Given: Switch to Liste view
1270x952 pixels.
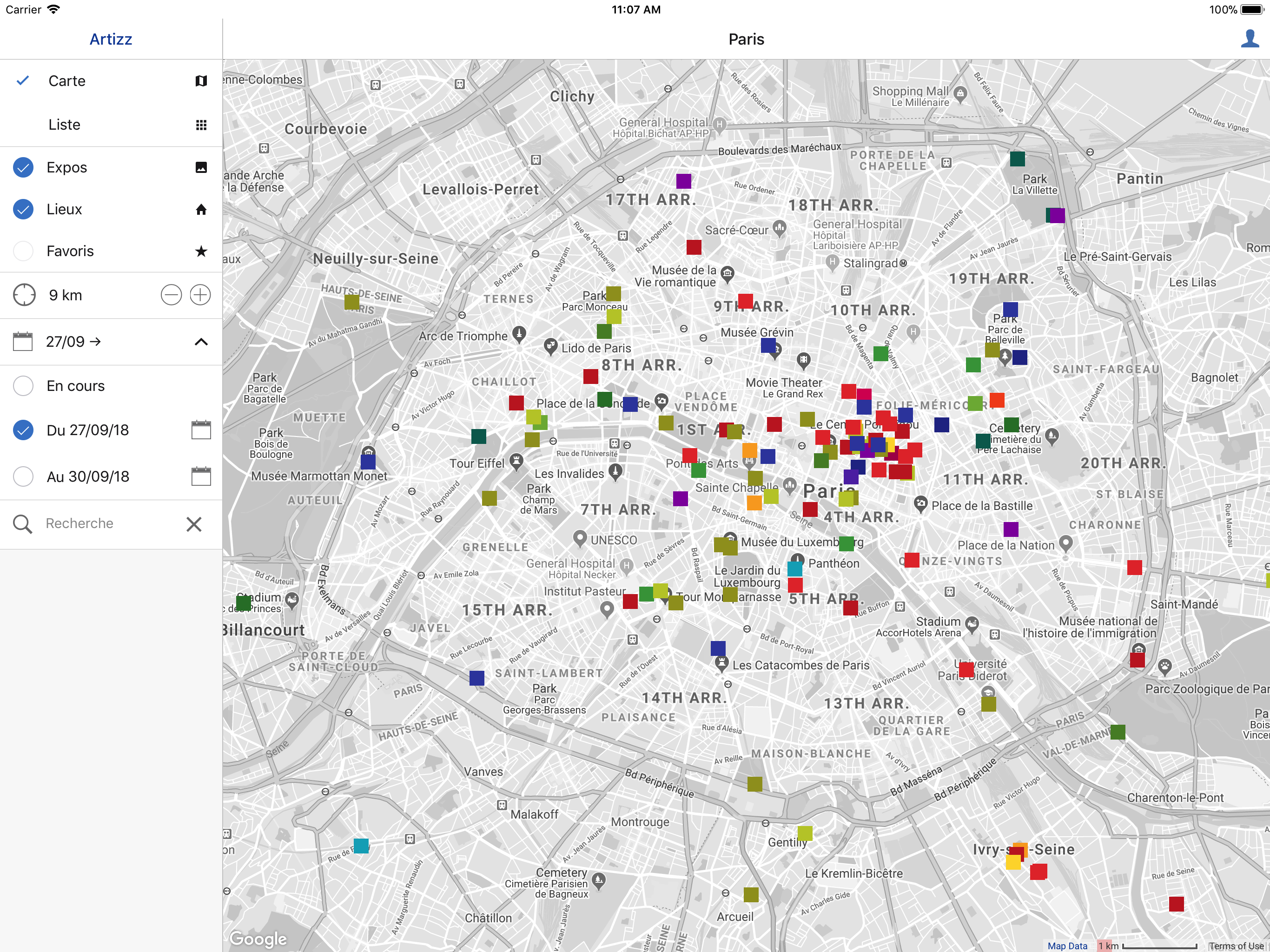Looking at the screenshot, I should coord(64,125).
